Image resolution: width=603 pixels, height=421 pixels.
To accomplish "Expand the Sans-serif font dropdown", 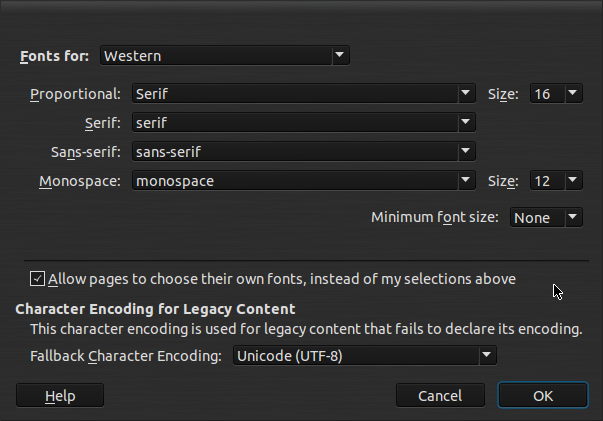I will tap(303, 153).
